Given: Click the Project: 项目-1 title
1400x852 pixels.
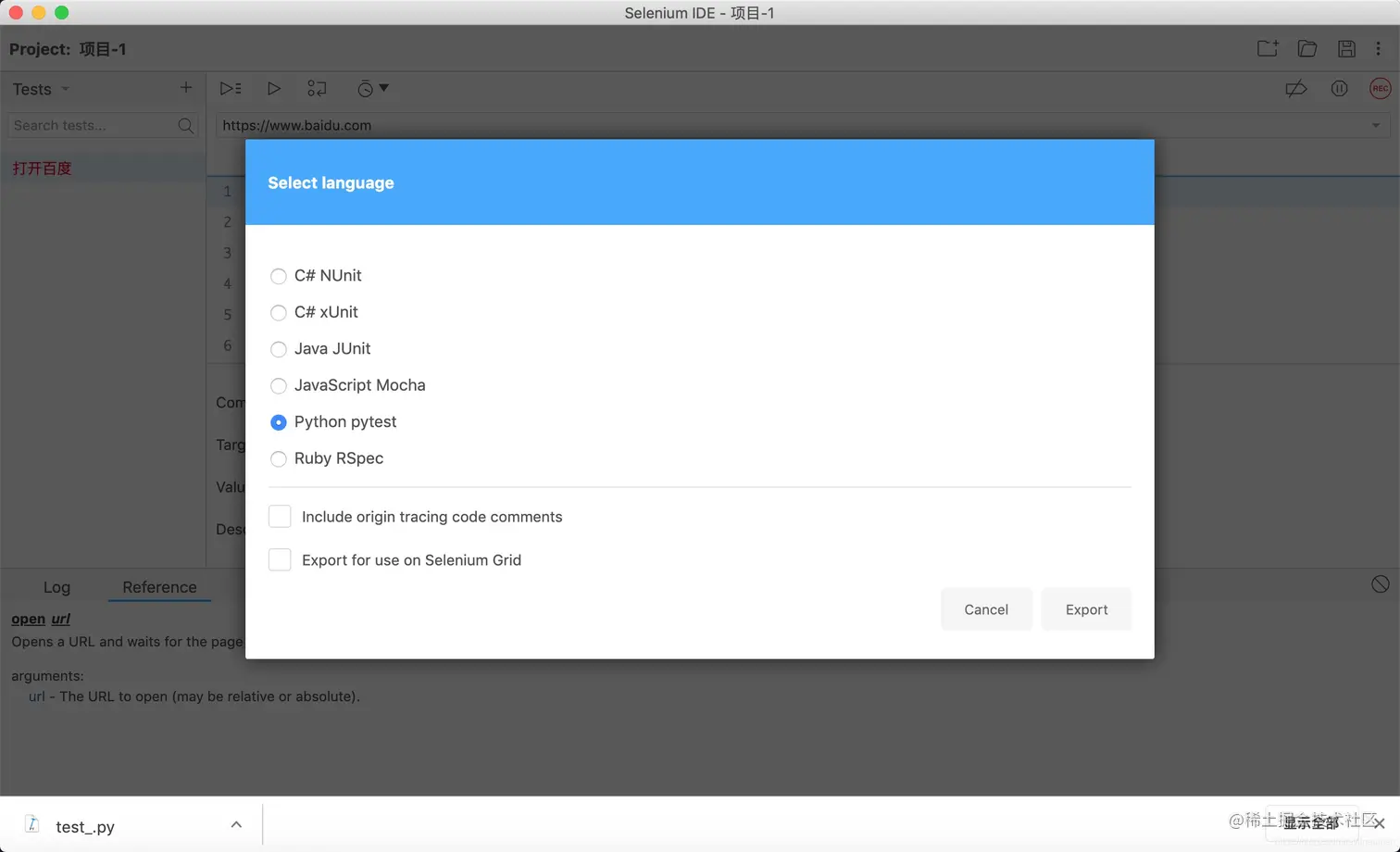Looking at the screenshot, I should [x=68, y=49].
